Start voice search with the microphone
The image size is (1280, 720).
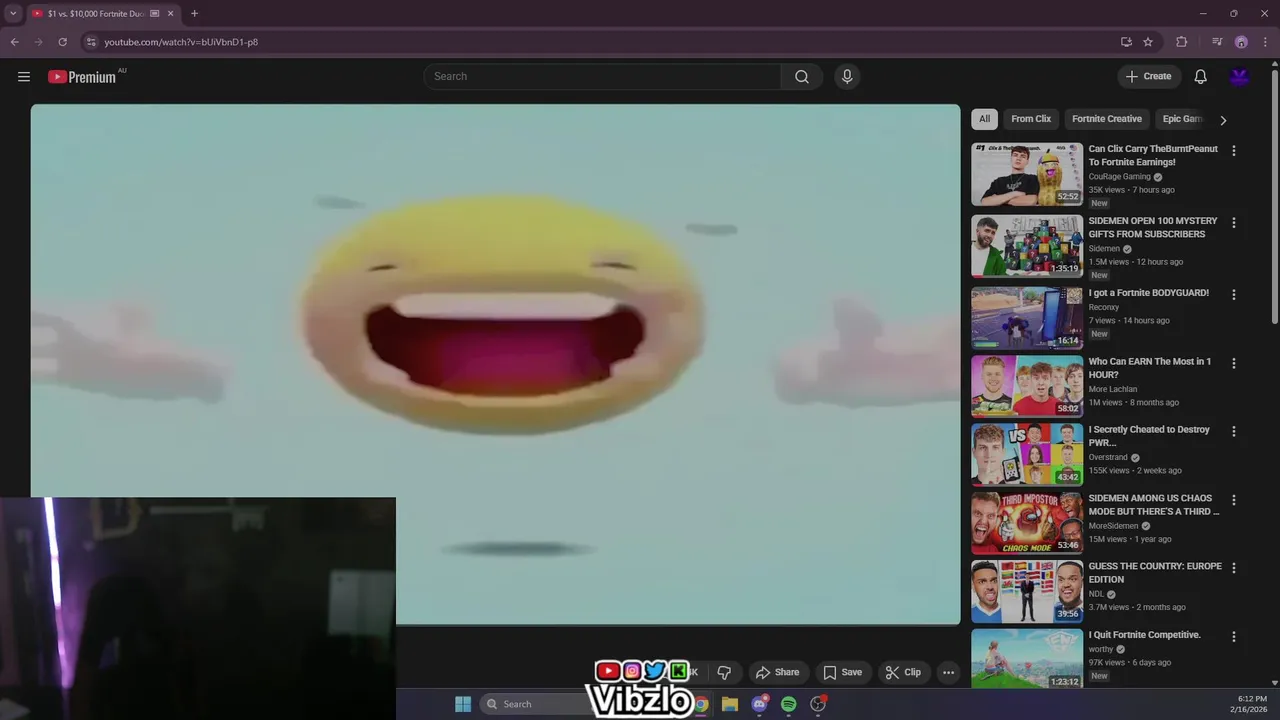[847, 77]
